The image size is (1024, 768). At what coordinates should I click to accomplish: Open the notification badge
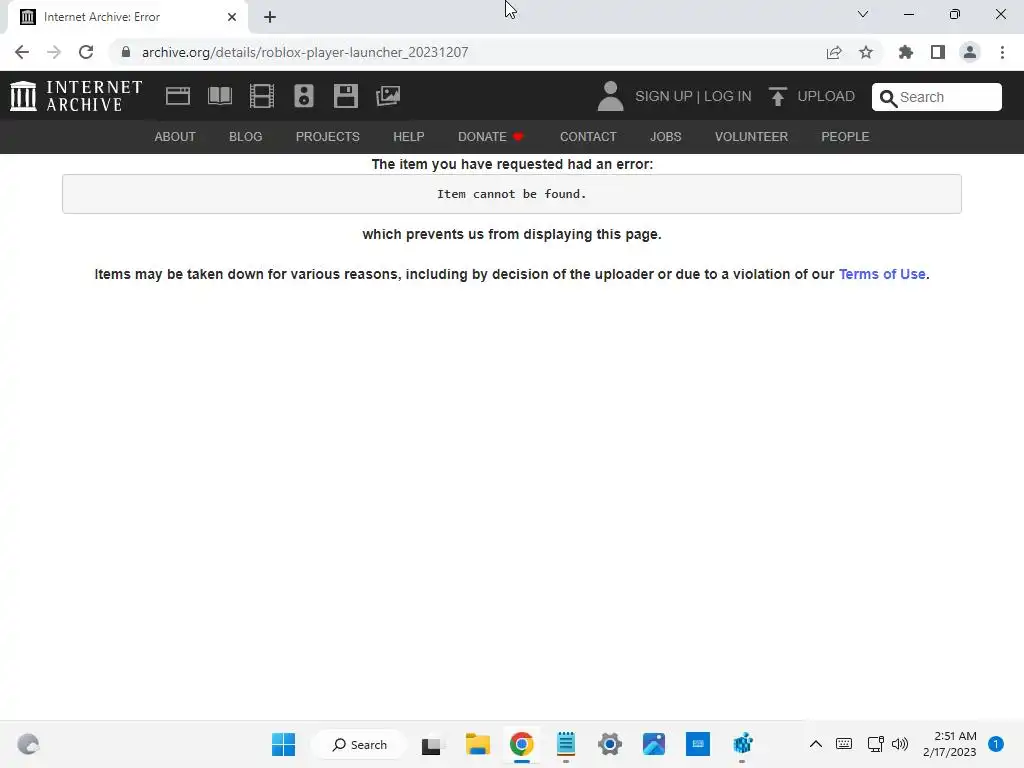[996, 744]
